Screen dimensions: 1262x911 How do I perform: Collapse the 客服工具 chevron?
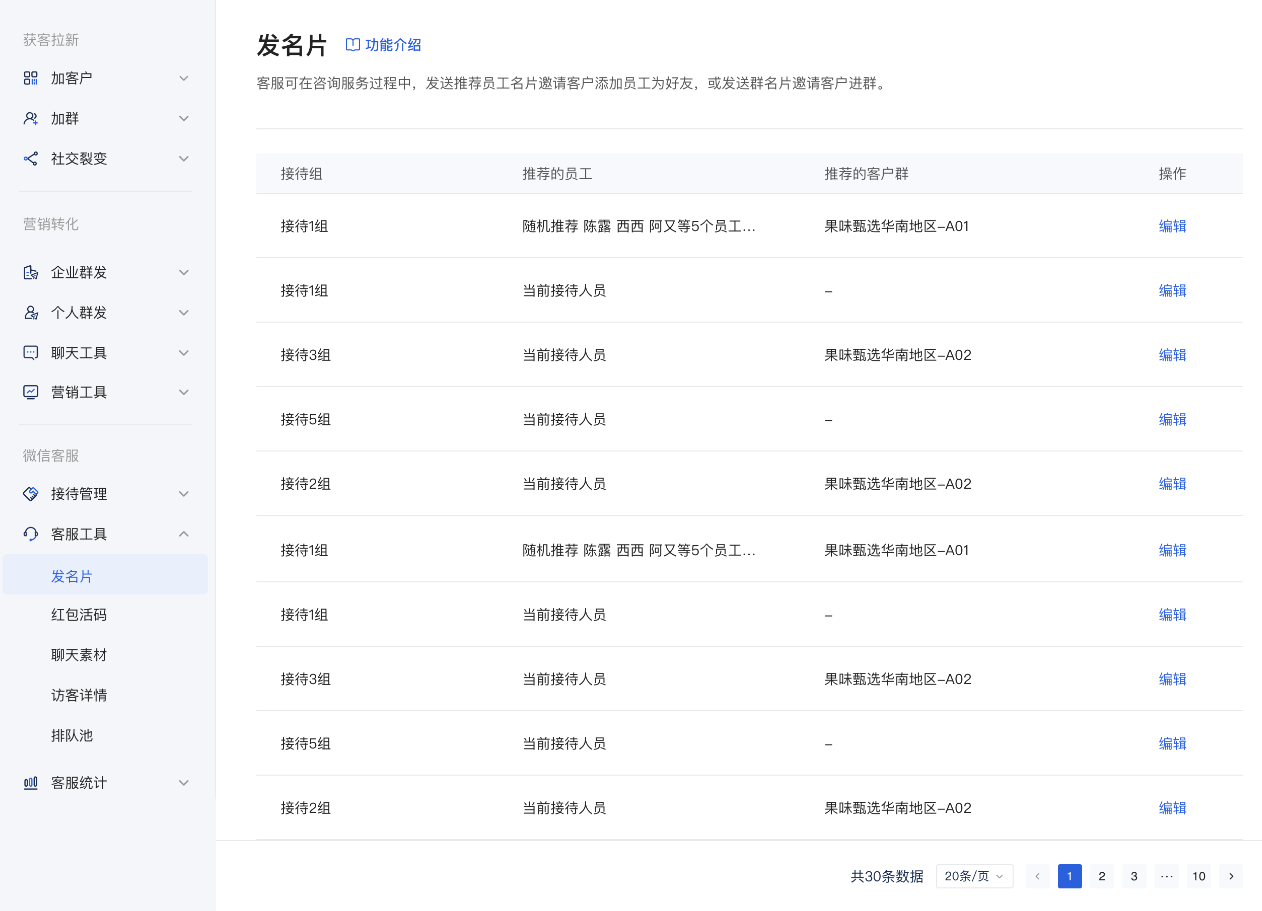pyautogui.click(x=184, y=534)
